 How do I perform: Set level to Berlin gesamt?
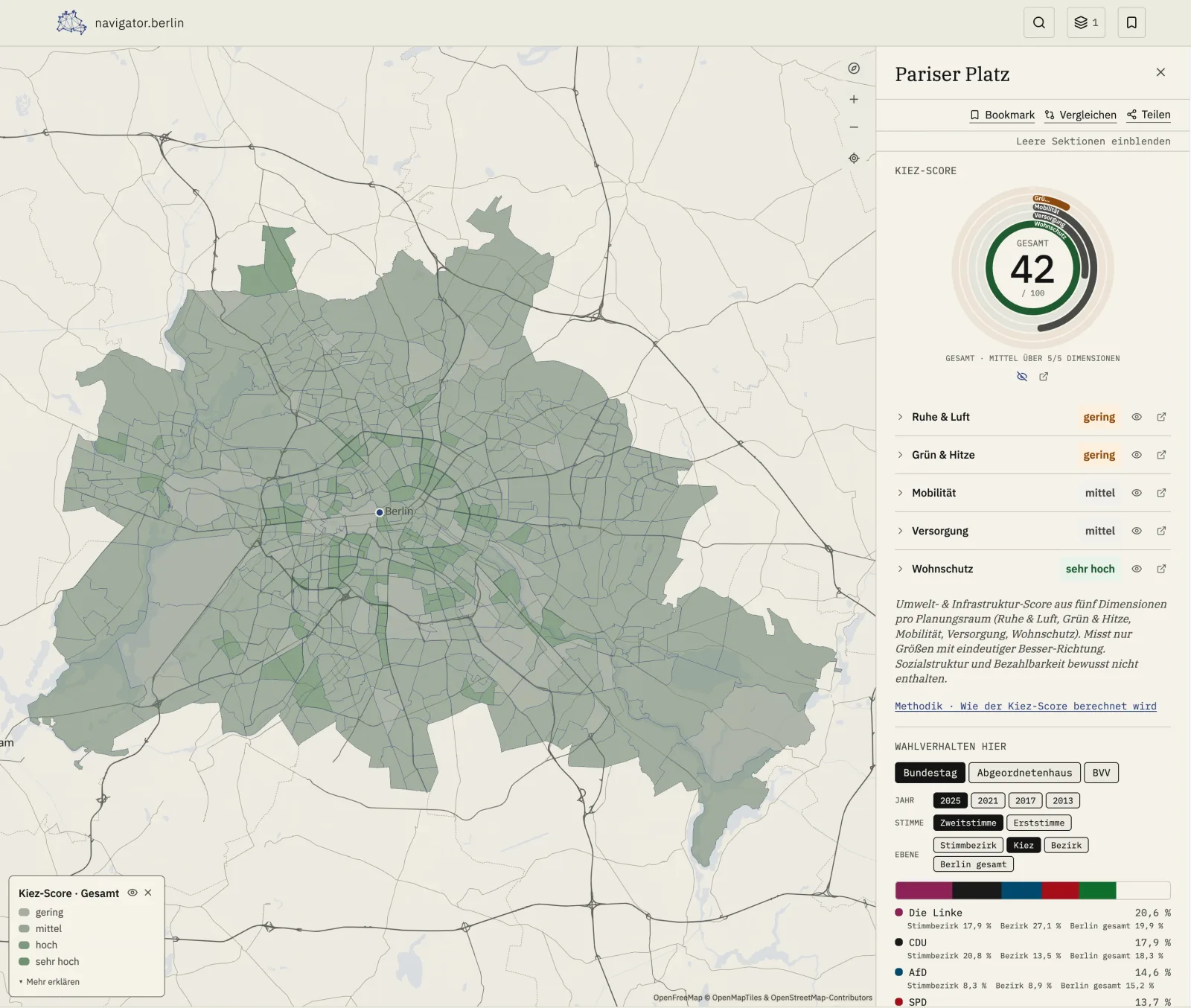tap(973, 864)
